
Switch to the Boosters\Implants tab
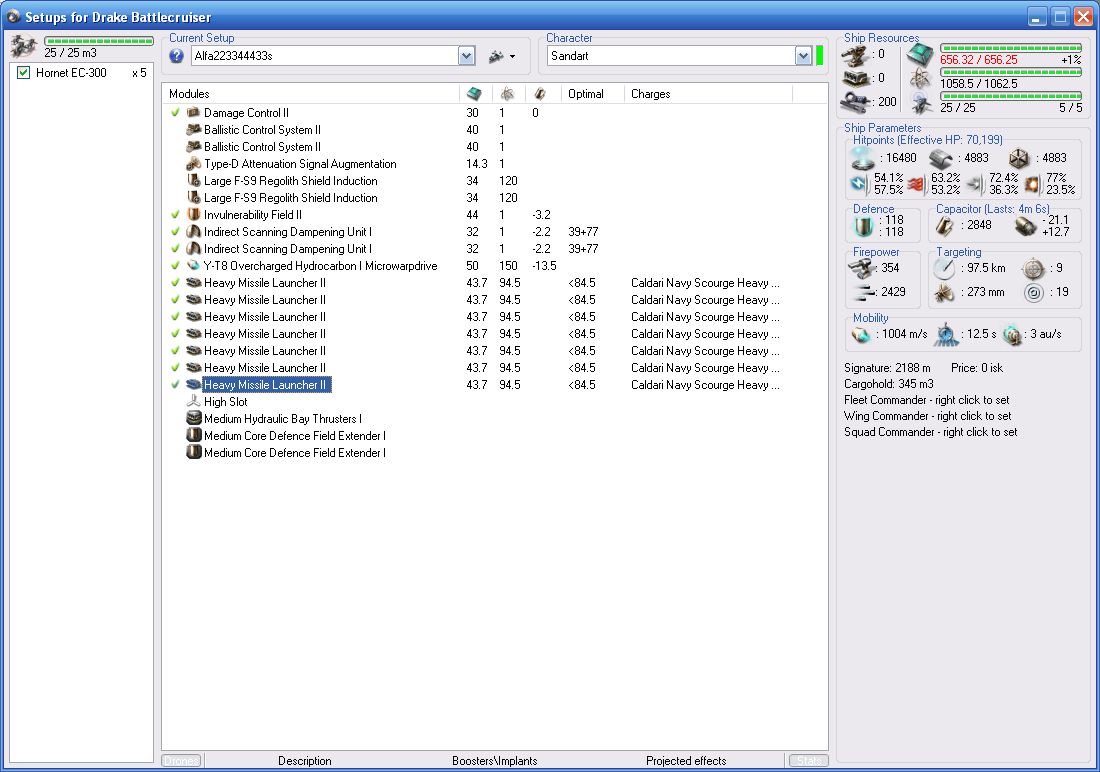pos(494,761)
